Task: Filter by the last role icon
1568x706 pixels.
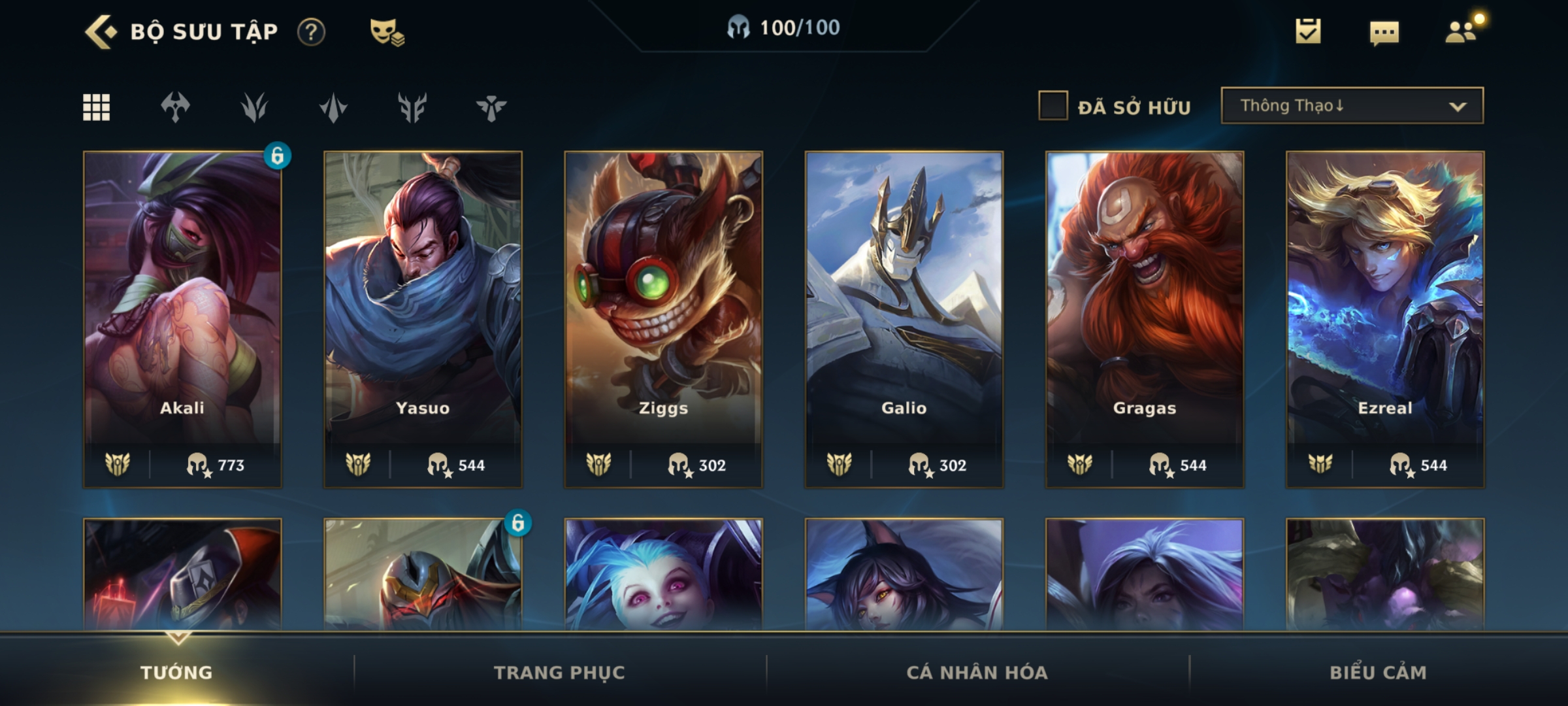Action: pyautogui.click(x=491, y=108)
